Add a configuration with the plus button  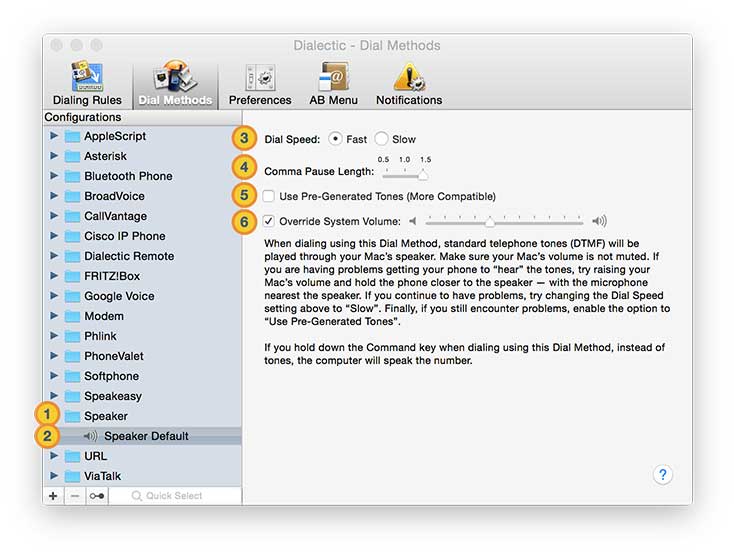[53, 496]
